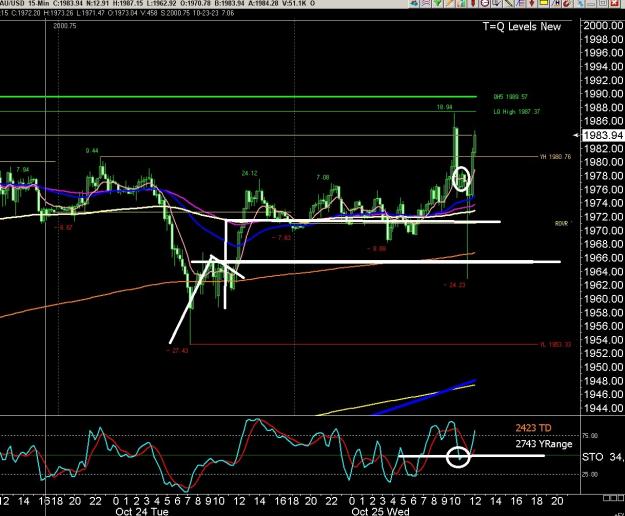Click the 'Oct 25 Wed' date label

[380, 511]
